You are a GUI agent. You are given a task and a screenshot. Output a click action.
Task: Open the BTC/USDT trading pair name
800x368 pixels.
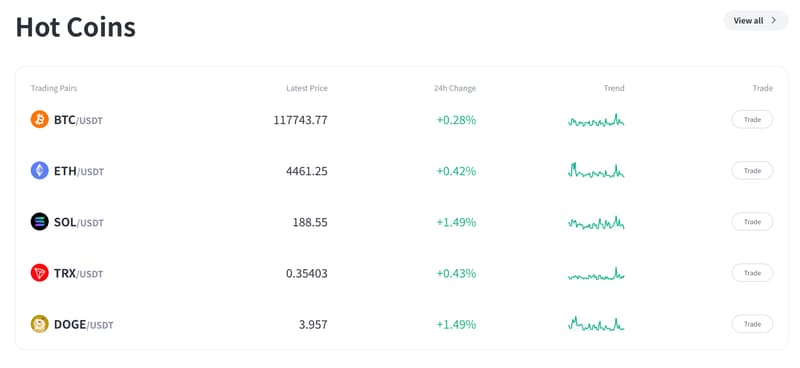click(x=78, y=120)
